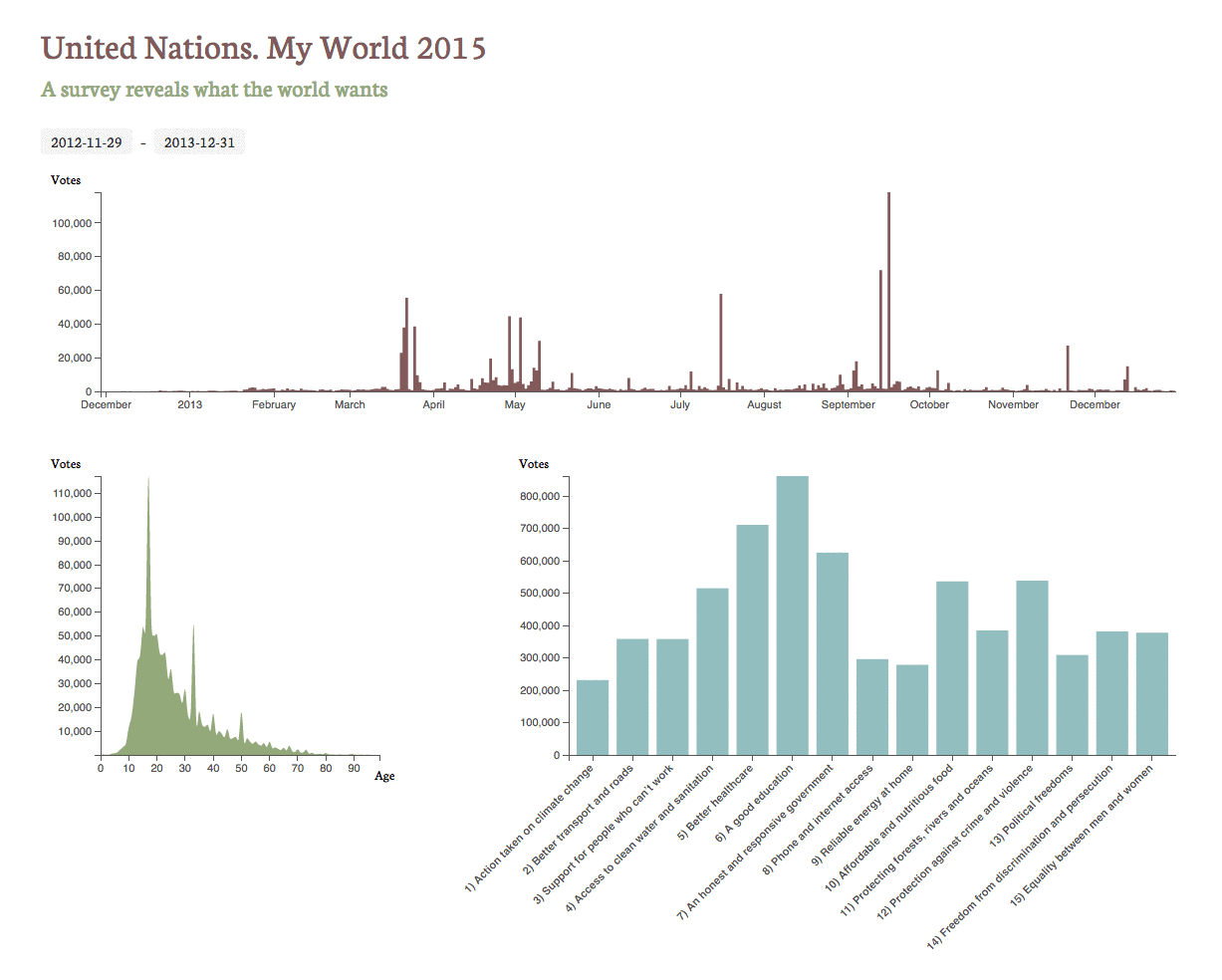
Task: Click the 'United Nations. My World 2015' title
Action: point(264,48)
